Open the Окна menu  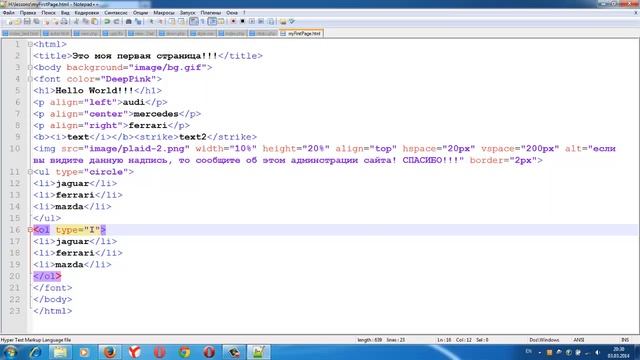pyautogui.click(x=231, y=13)
